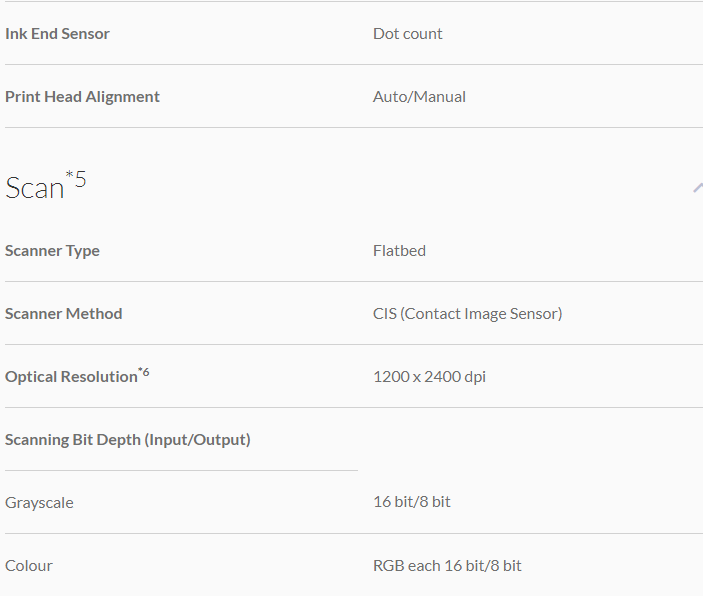Click the Optical Resolution label
703x596 pixels.
pyautogui.click(x=70, y=377)
